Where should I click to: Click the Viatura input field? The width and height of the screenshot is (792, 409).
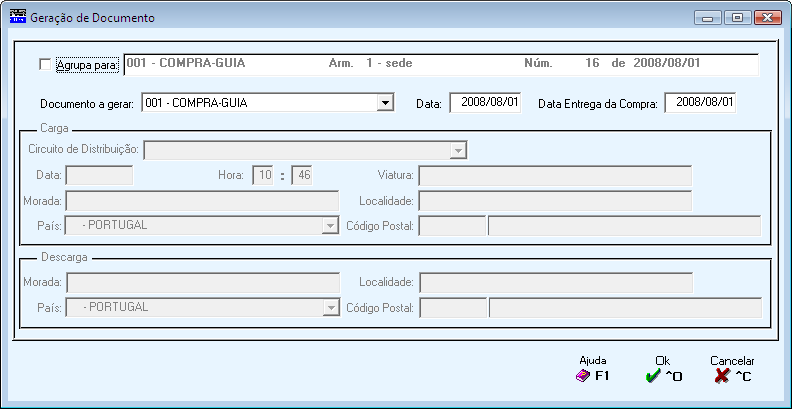pos(555,176)
